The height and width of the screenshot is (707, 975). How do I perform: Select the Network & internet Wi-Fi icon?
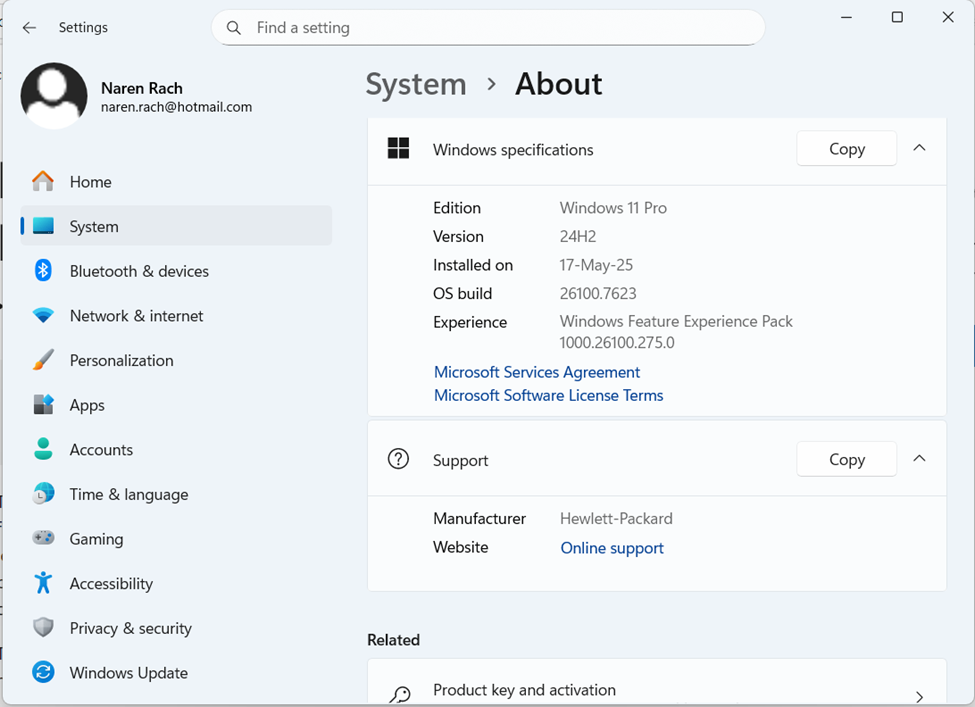point(43,316)
